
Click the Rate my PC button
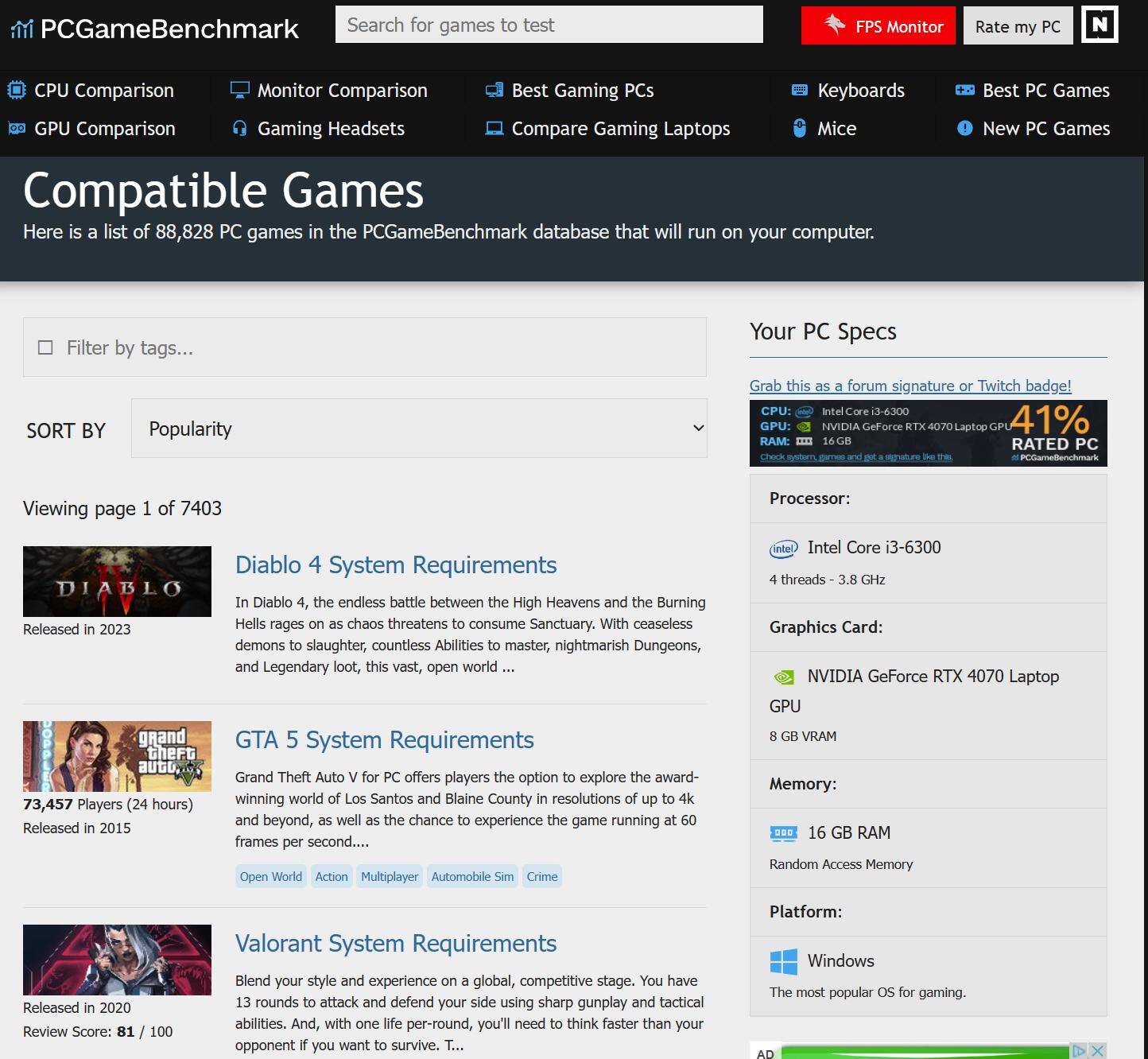[1018, 26]
